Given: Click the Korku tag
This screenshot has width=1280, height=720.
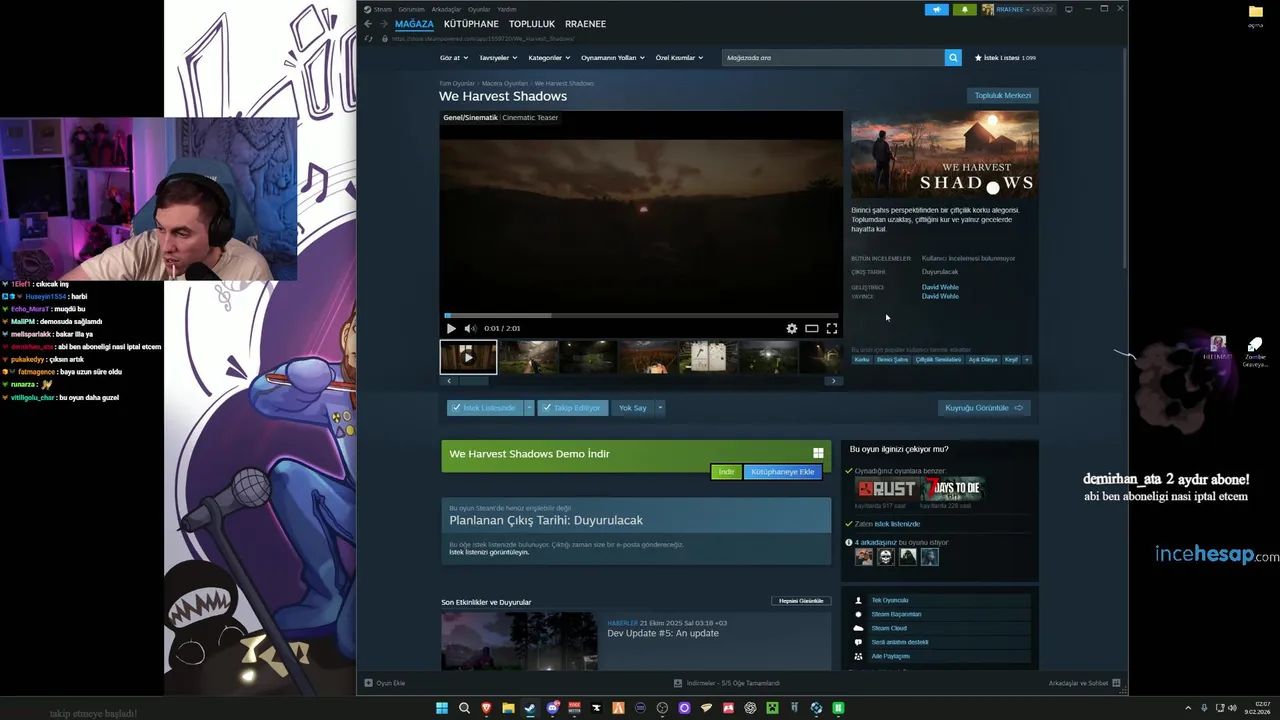Looking at the screenshot, I should point(861,359).
